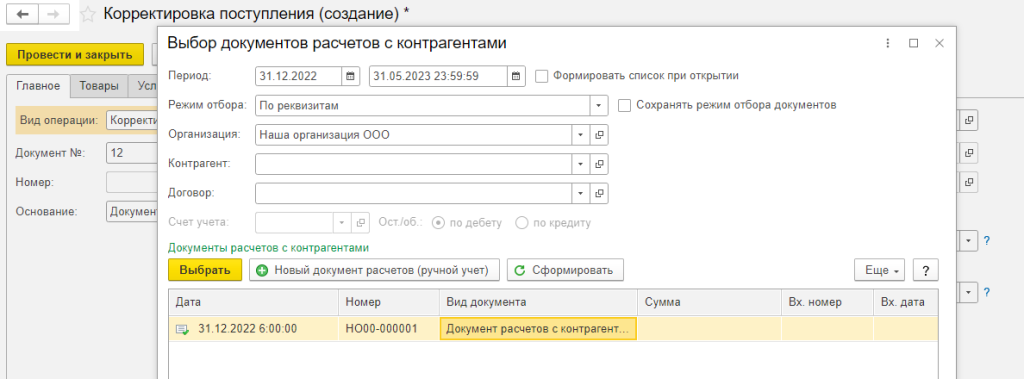Image resolution: width=1024 pixels, height=379 pixels.
Task: Click the third open-item icon in the background window
Action: point(969,181)
